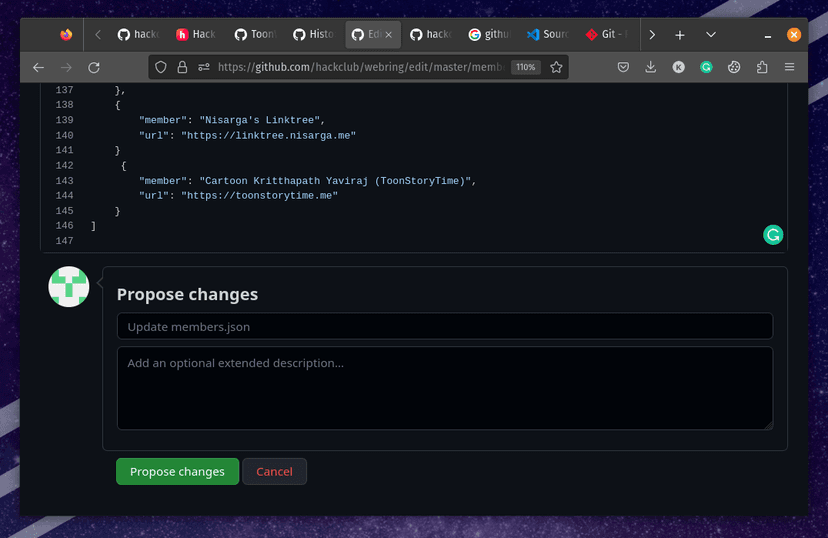Image resolution: width=828 pixels, height=538 pixels.
Task: Reload the page with refresh icon
Action: (94, 67)
